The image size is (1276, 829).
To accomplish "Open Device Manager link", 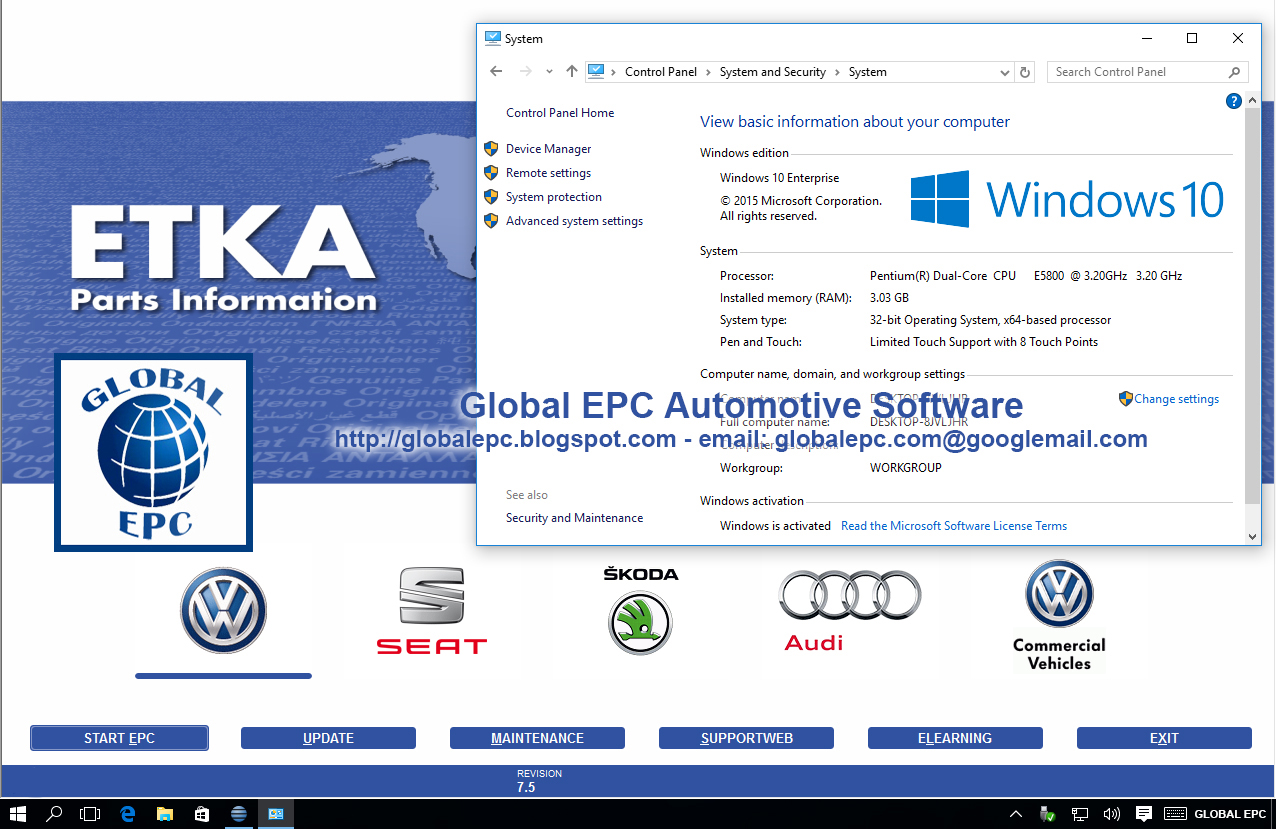I will 548,149.
